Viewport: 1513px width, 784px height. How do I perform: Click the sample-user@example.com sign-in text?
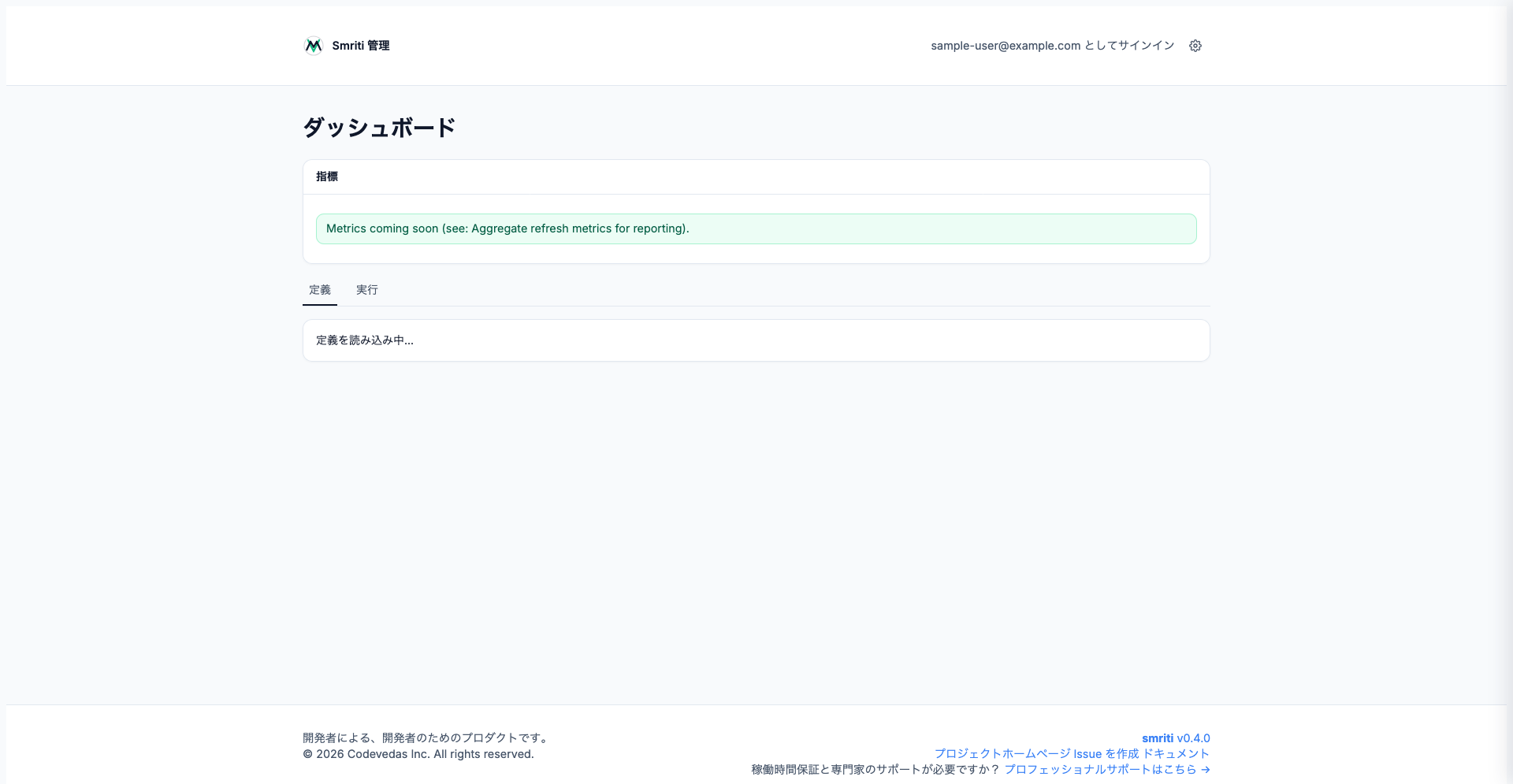[x=1052, y=46]
